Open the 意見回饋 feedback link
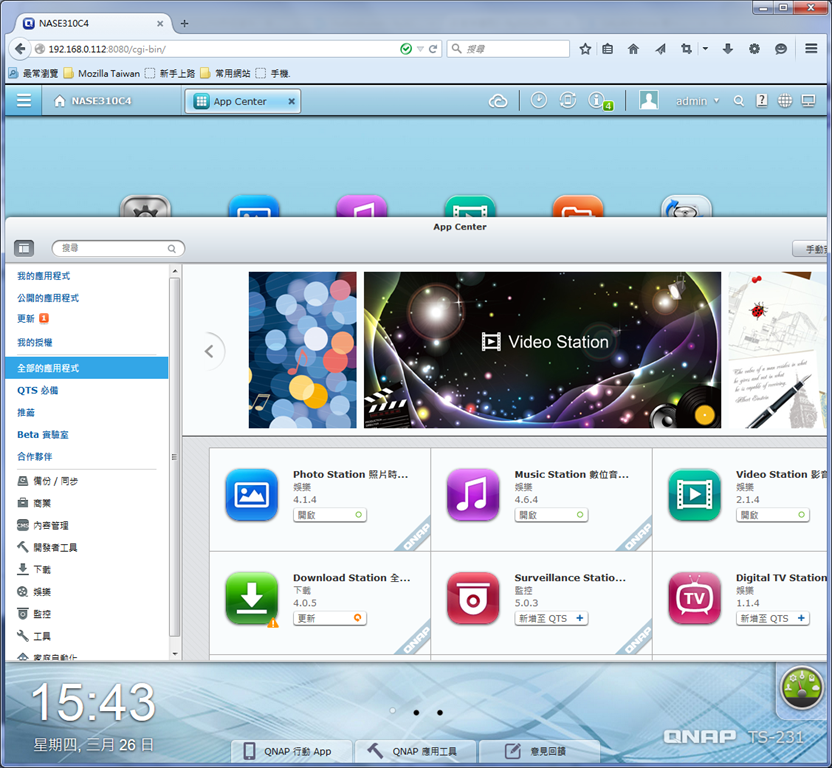Image resolution: width=832 pixels, height=768 pixels. 540,752
